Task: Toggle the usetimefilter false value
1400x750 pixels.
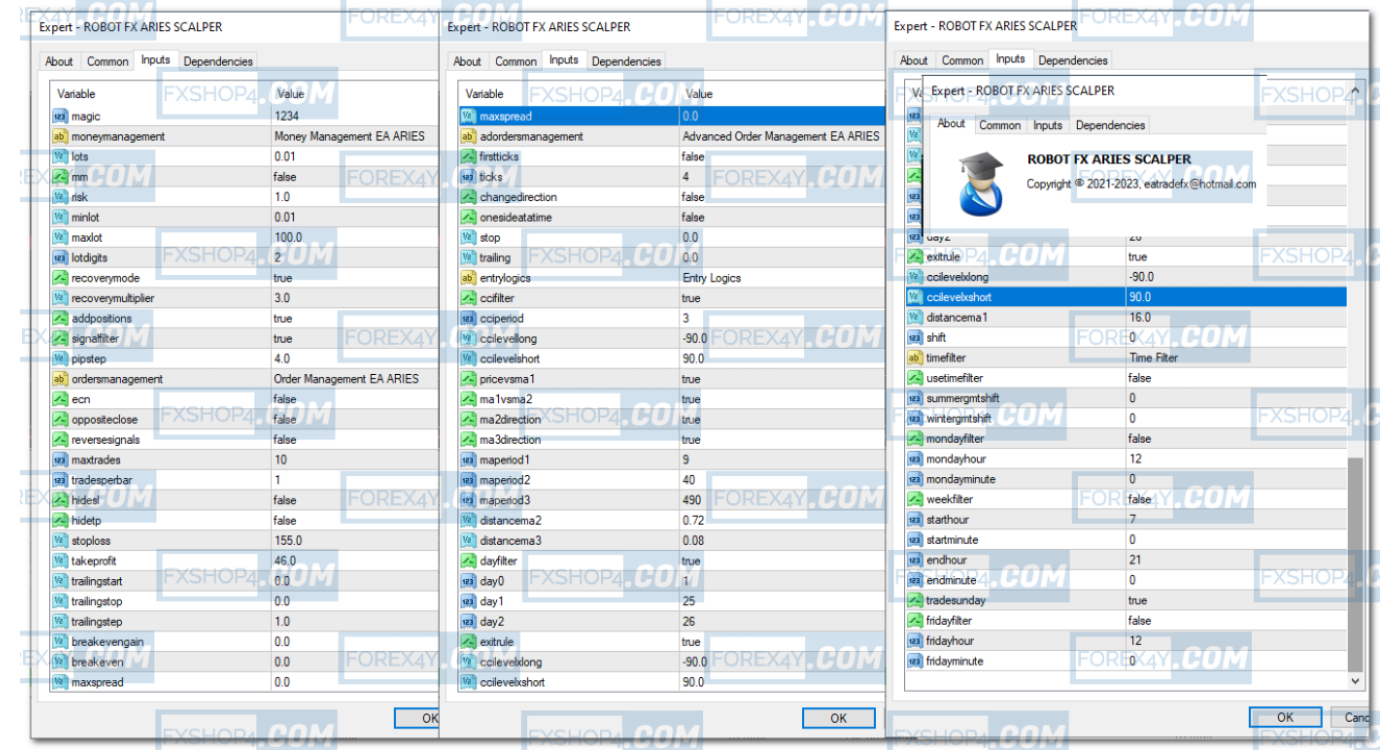Action: [1139, 378]
